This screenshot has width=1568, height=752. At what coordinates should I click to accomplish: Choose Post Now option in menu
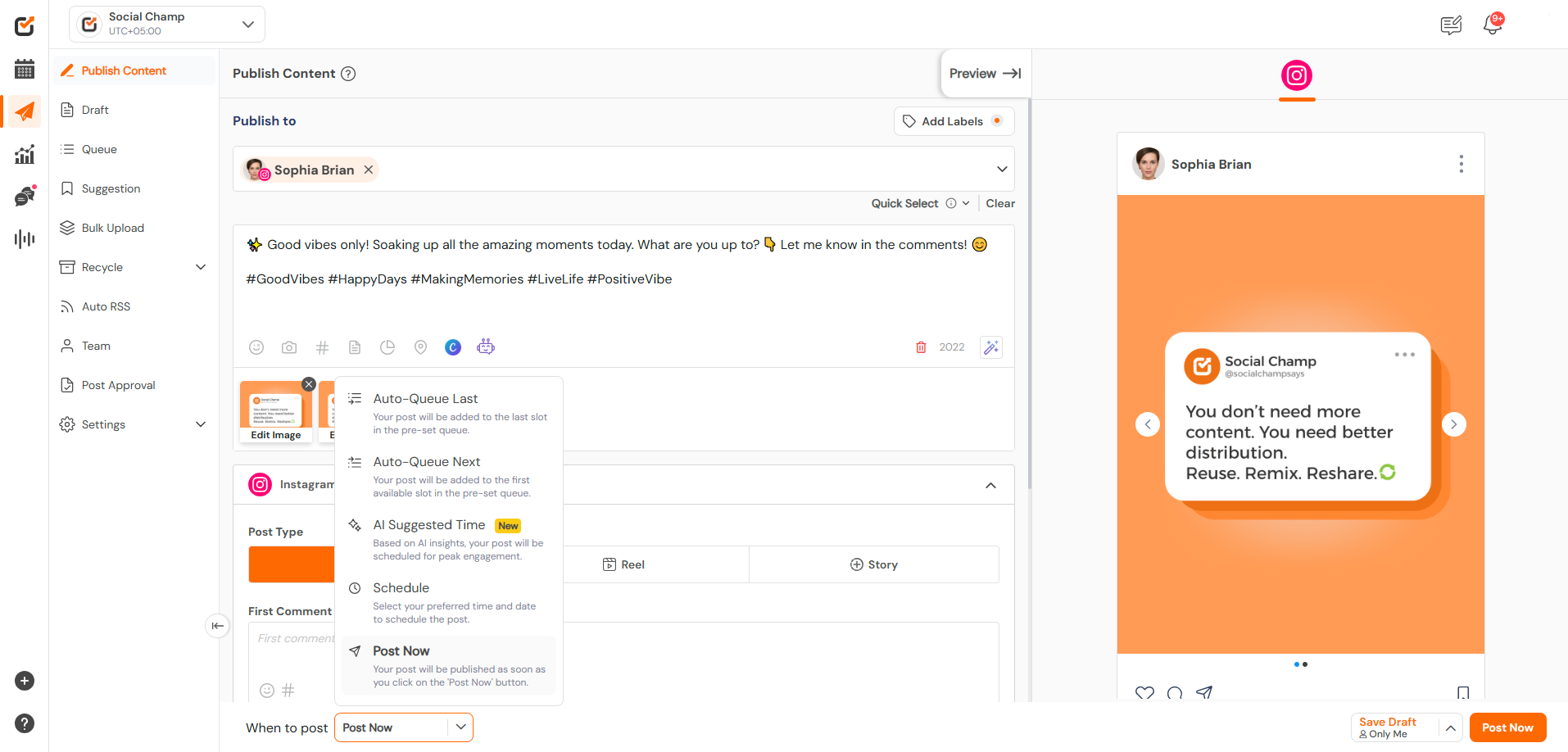[x=448, y=666]
